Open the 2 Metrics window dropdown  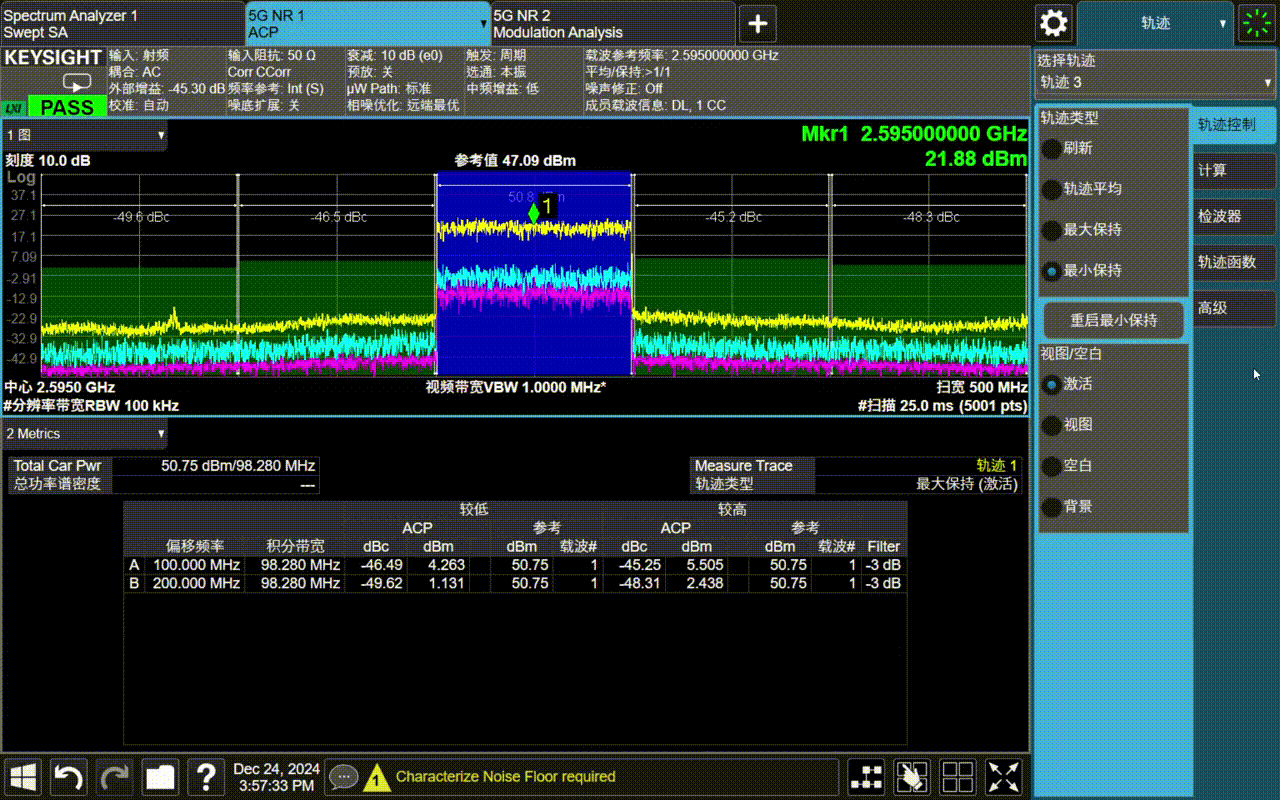(x=85, y=434)
